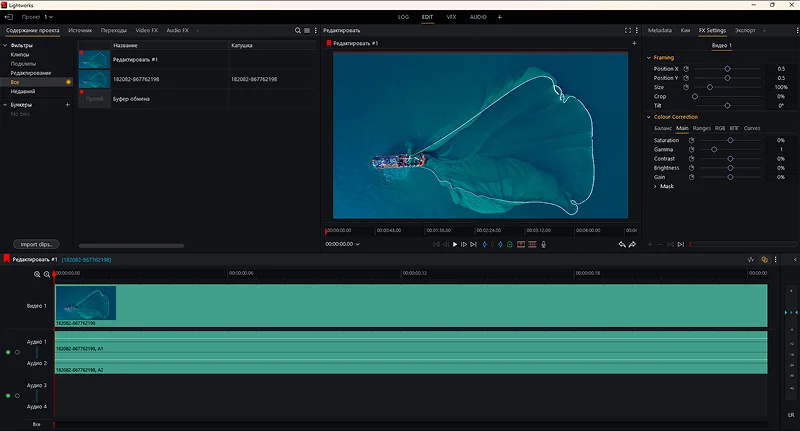Select the RGB colour correction tab

(x=720, y=129)
